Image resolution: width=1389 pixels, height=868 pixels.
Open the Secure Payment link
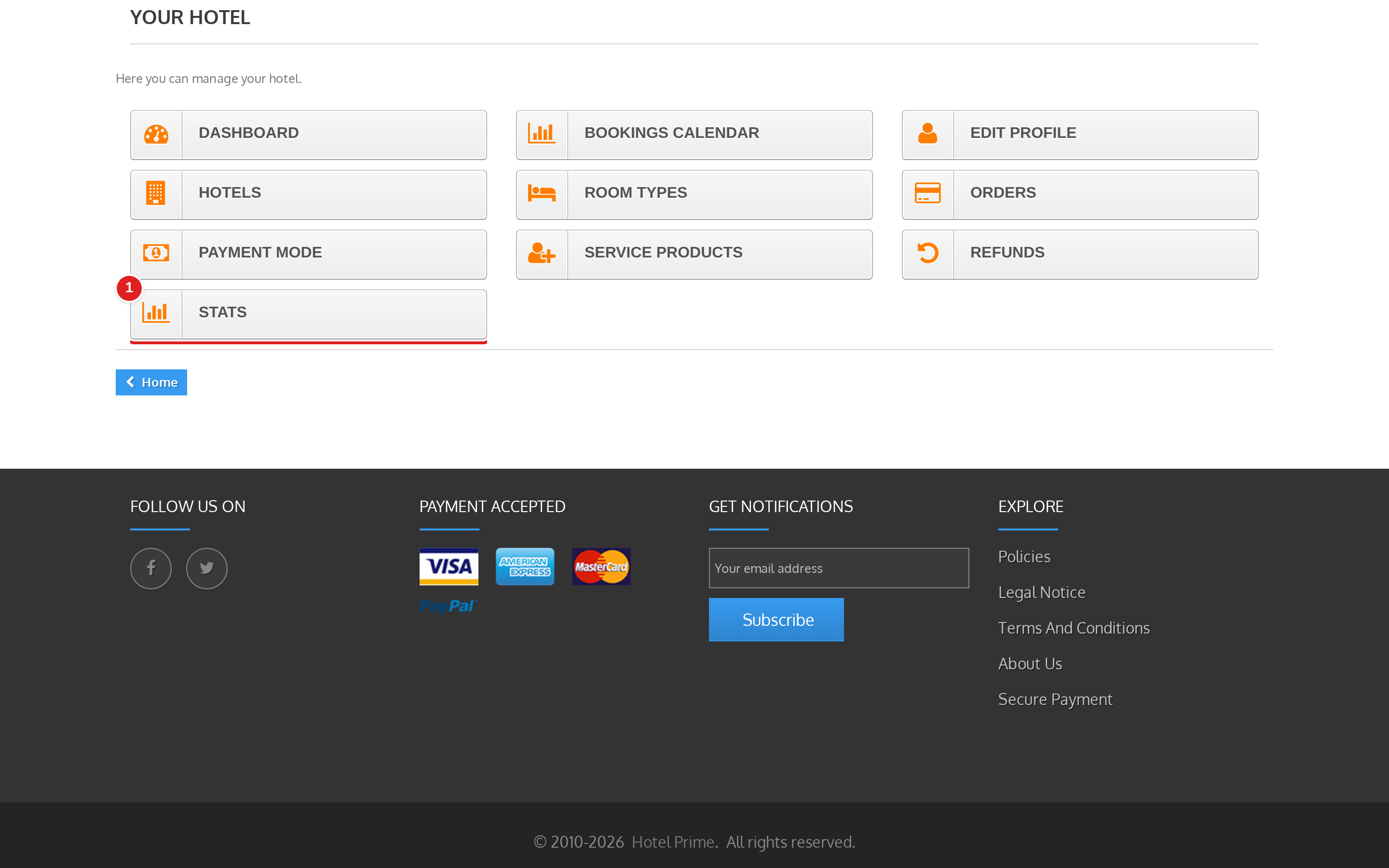coord(1055,699)
